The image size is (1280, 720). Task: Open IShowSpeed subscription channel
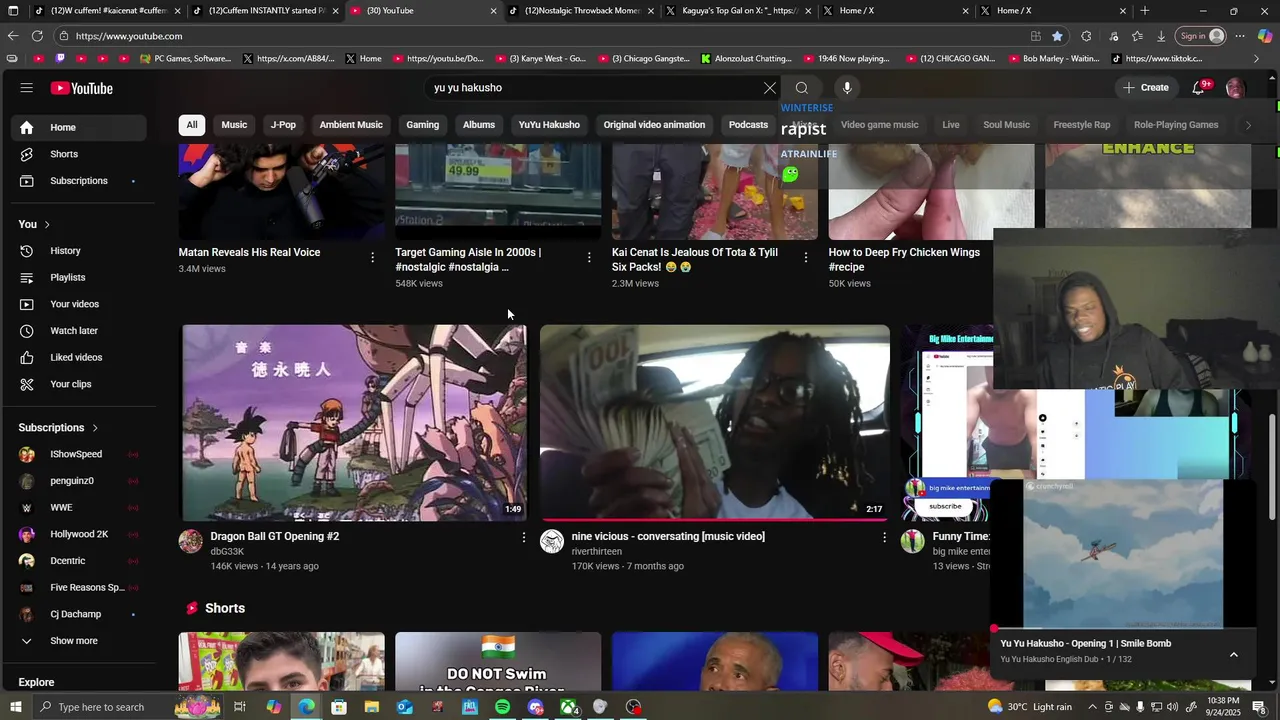click(x=78, y=454)
